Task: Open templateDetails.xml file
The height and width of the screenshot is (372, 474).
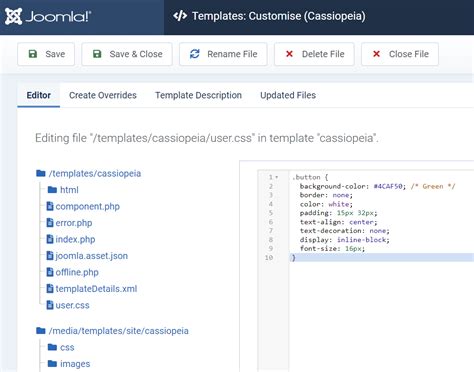Action: pyautogui.click(x=96, y=289)
